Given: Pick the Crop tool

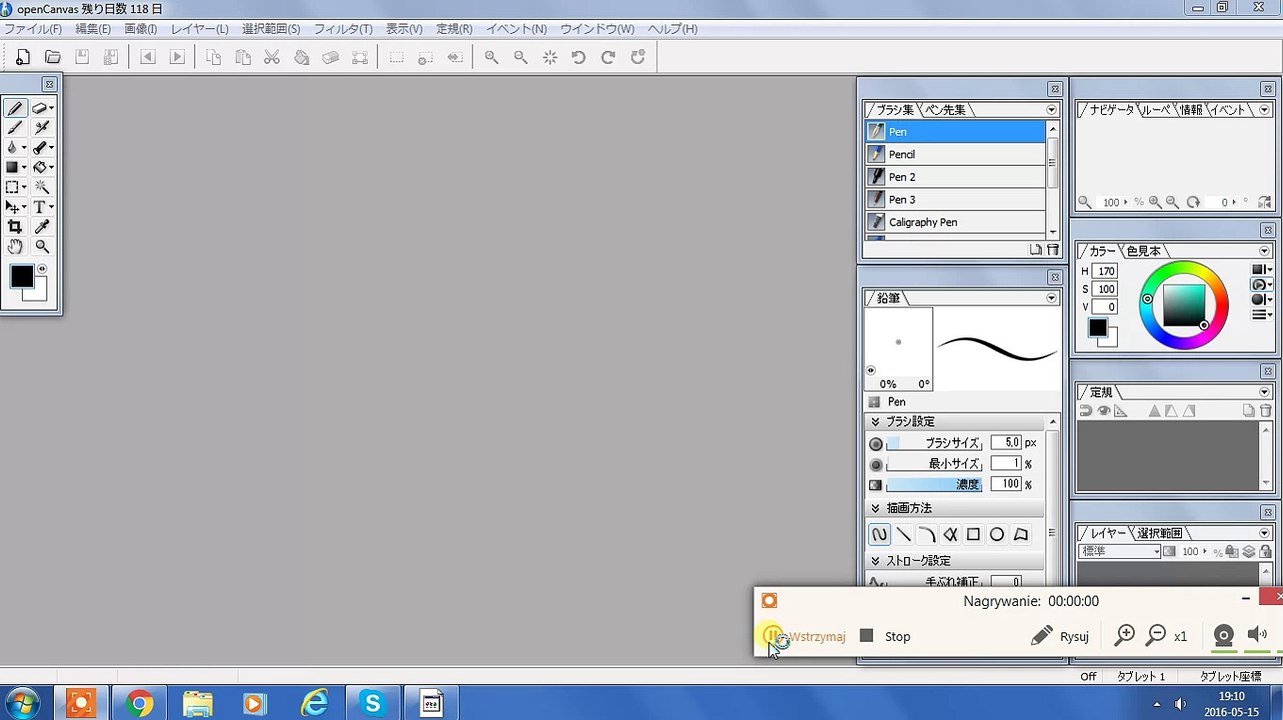Looking at the screenshot, I should click(x=14, y=227).
